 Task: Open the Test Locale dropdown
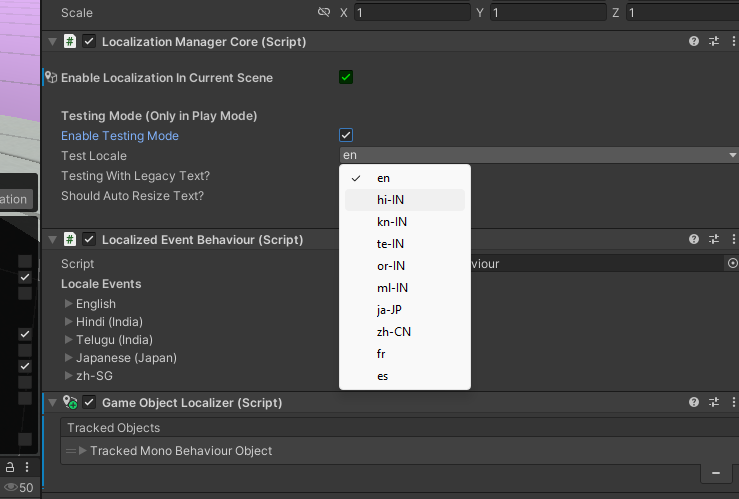[539, 155]
